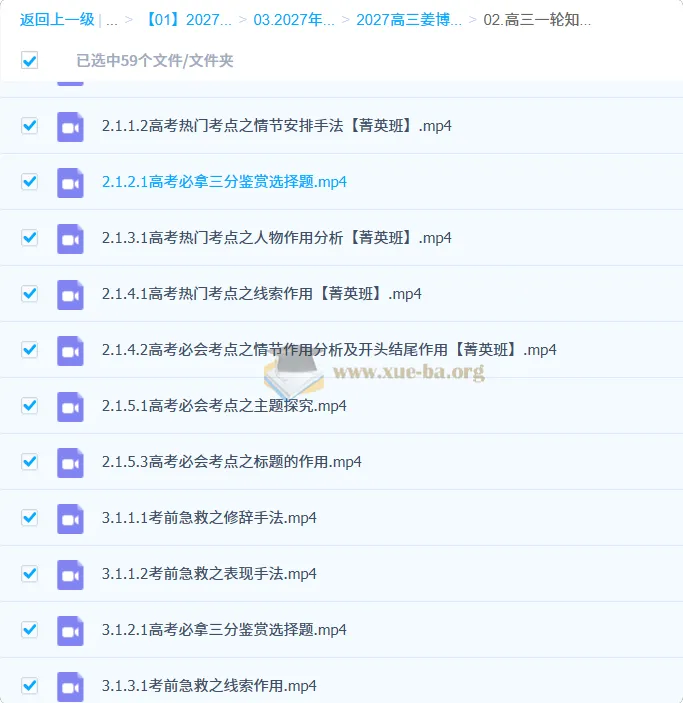Open the … ellipsis breadcrumb
Image resolution: width=683 pixels, height=703 pixels.
click(112, 21)
